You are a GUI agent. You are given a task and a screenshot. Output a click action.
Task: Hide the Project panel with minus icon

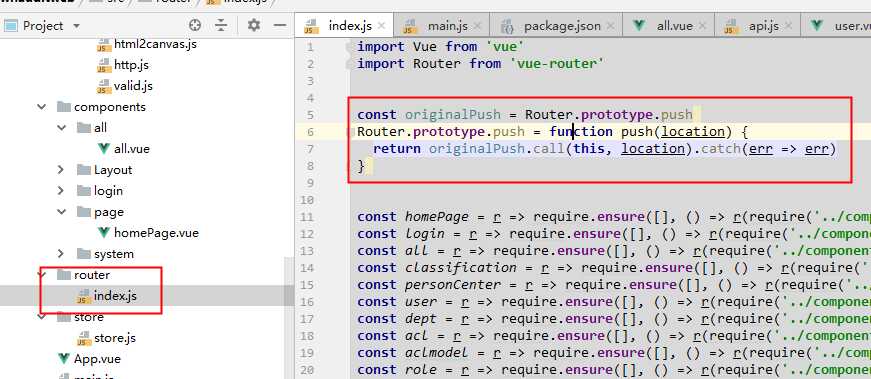coord(280,25)
